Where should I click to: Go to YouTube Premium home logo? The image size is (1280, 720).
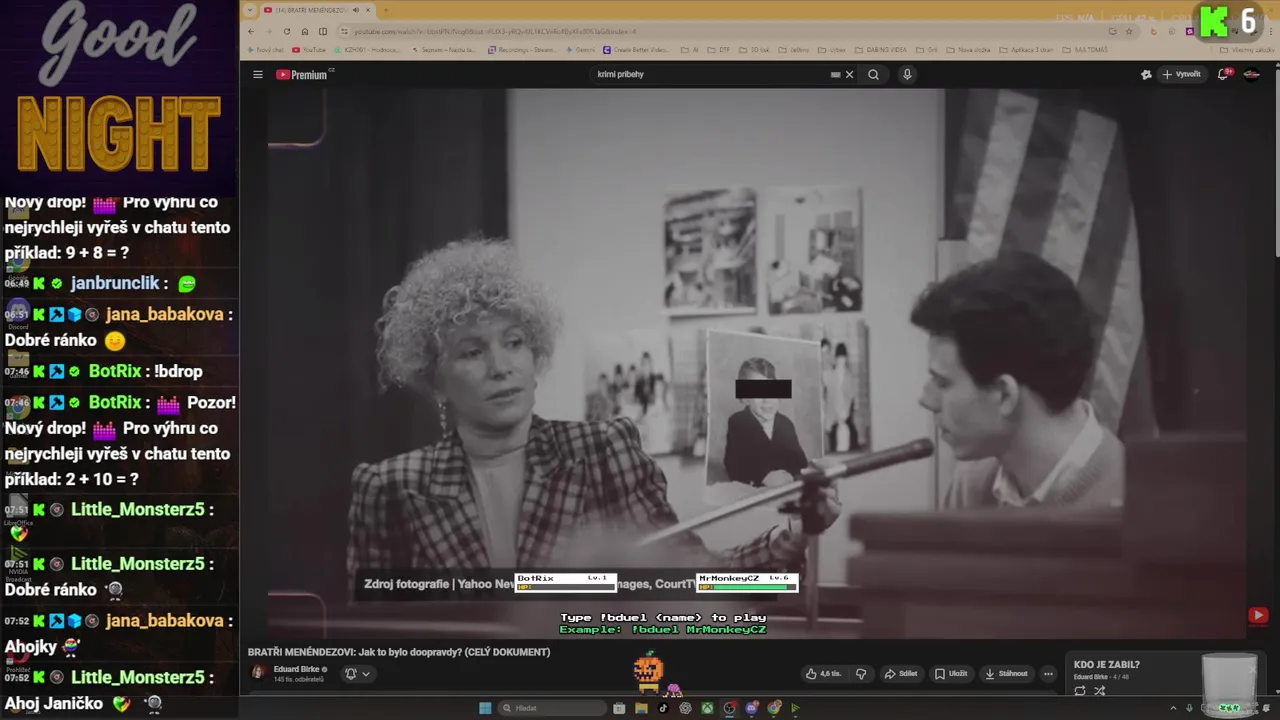tap(303, 74)
